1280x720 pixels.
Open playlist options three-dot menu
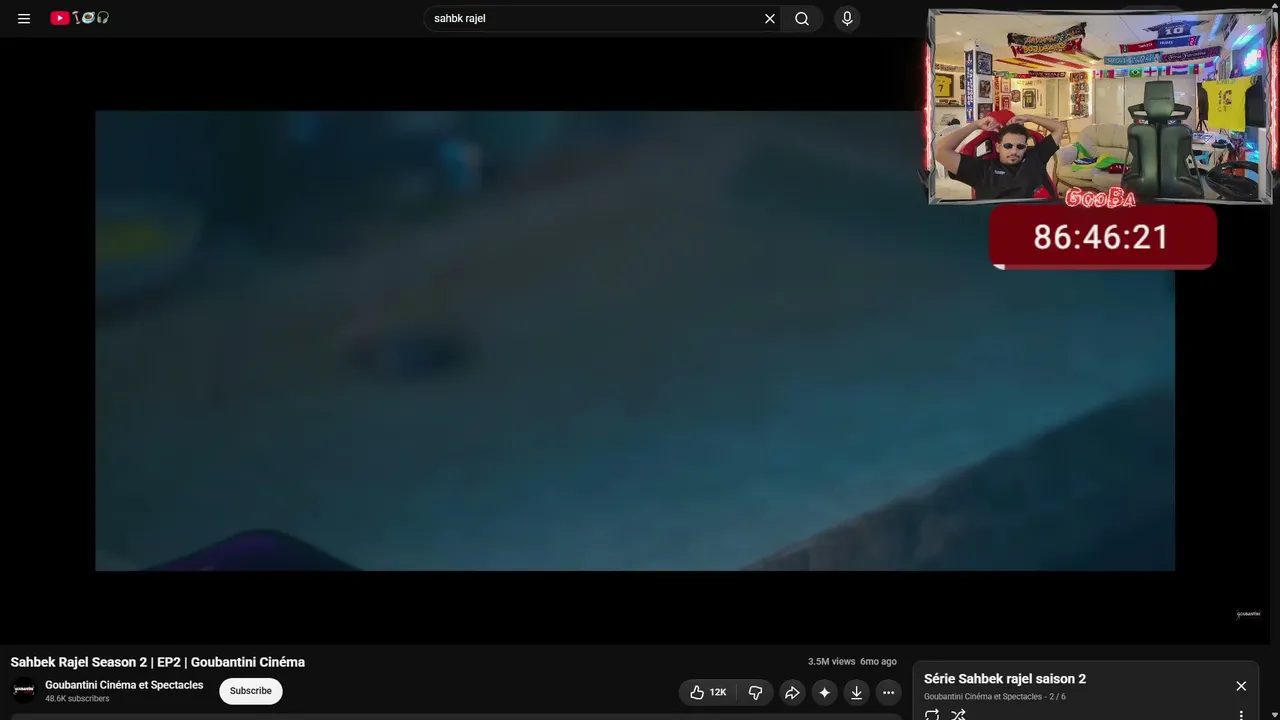1241,715
